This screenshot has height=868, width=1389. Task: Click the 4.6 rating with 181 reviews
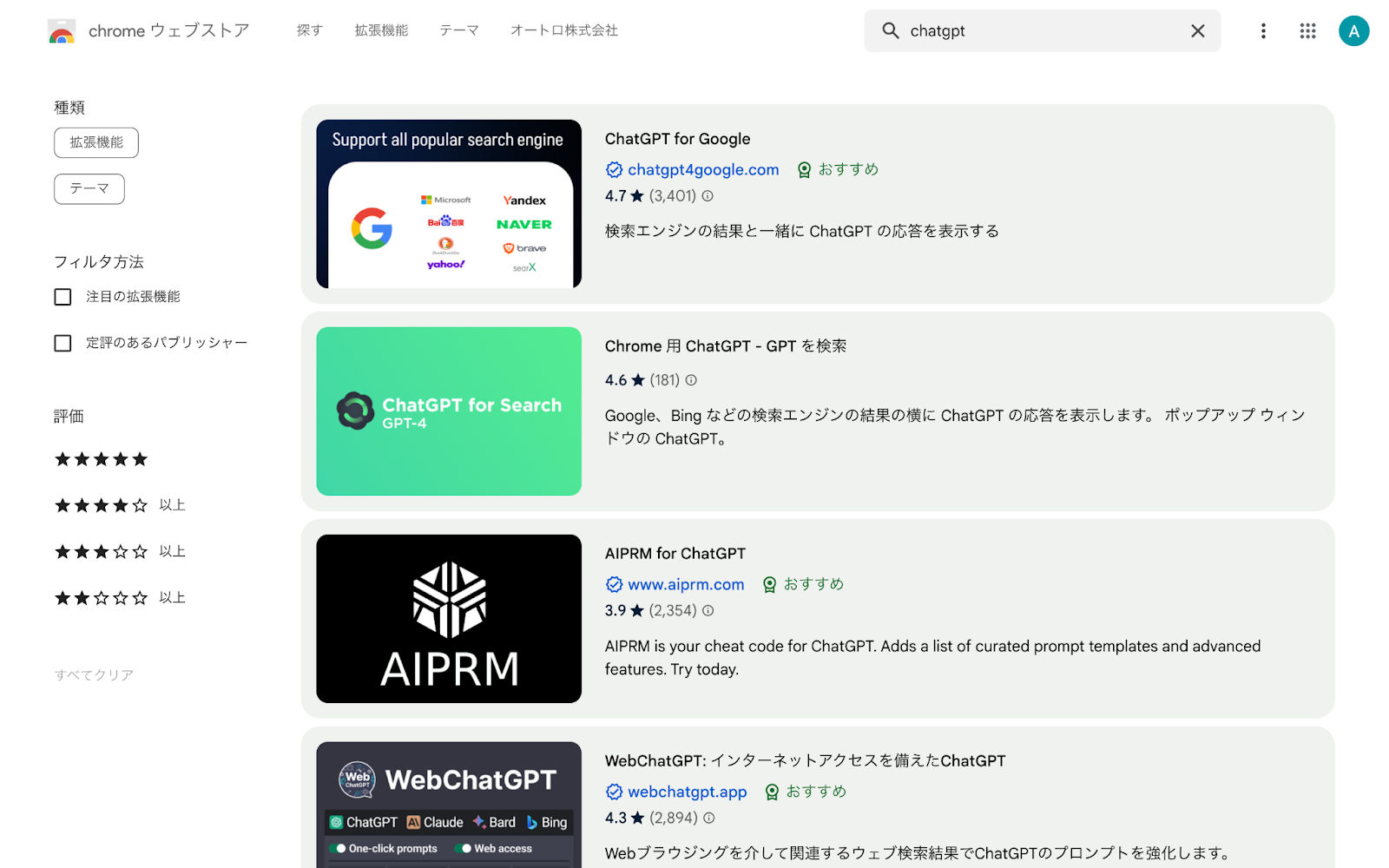coord(624,380)
